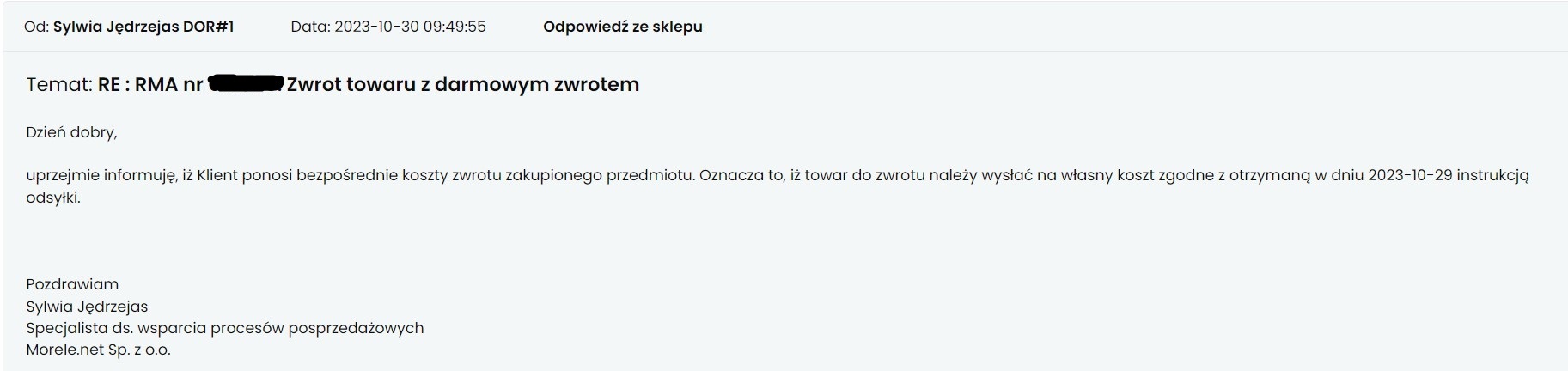Image resolution: width=1568 pixels, height=371 pixels.
Task: Click the word "odsyłki." ending the paragraph
Action: pyautogui.click(x=53, y=198)
